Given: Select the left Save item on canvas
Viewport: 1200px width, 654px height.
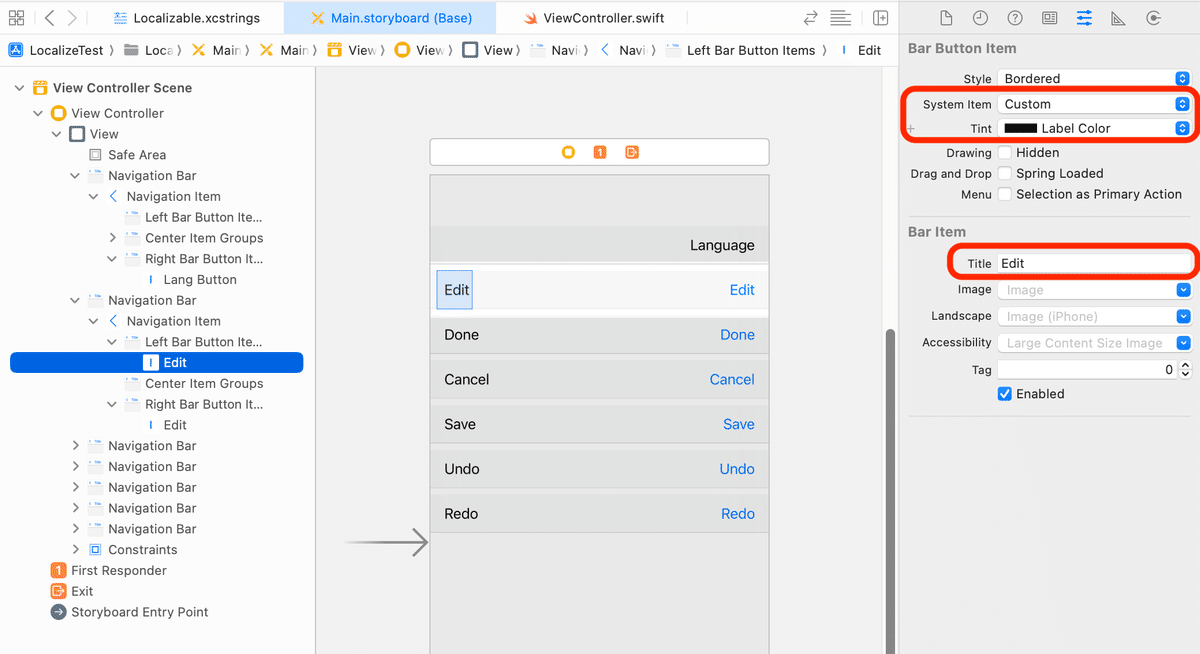Looking at the screenshot, I should click(460, 424).
